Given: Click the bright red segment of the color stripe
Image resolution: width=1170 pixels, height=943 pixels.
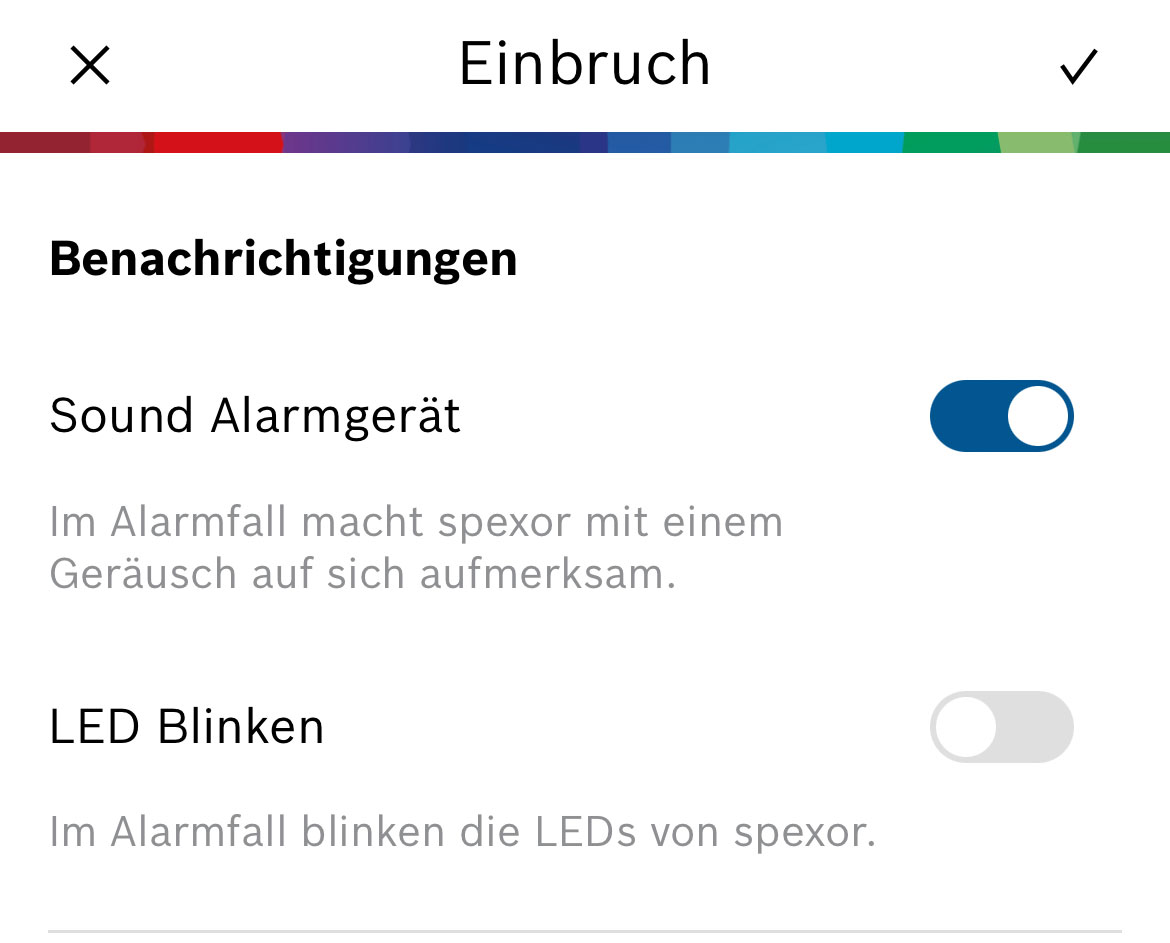Looking at the screenshot, I should (220, 142).
